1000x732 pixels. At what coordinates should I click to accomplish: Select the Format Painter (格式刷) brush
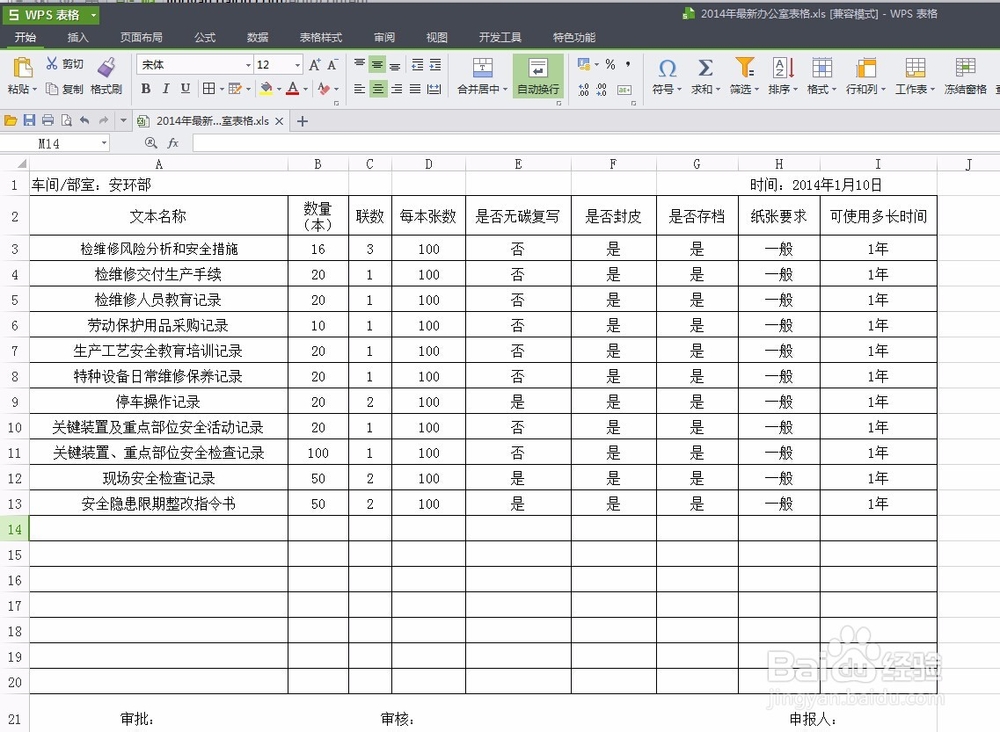107,68
